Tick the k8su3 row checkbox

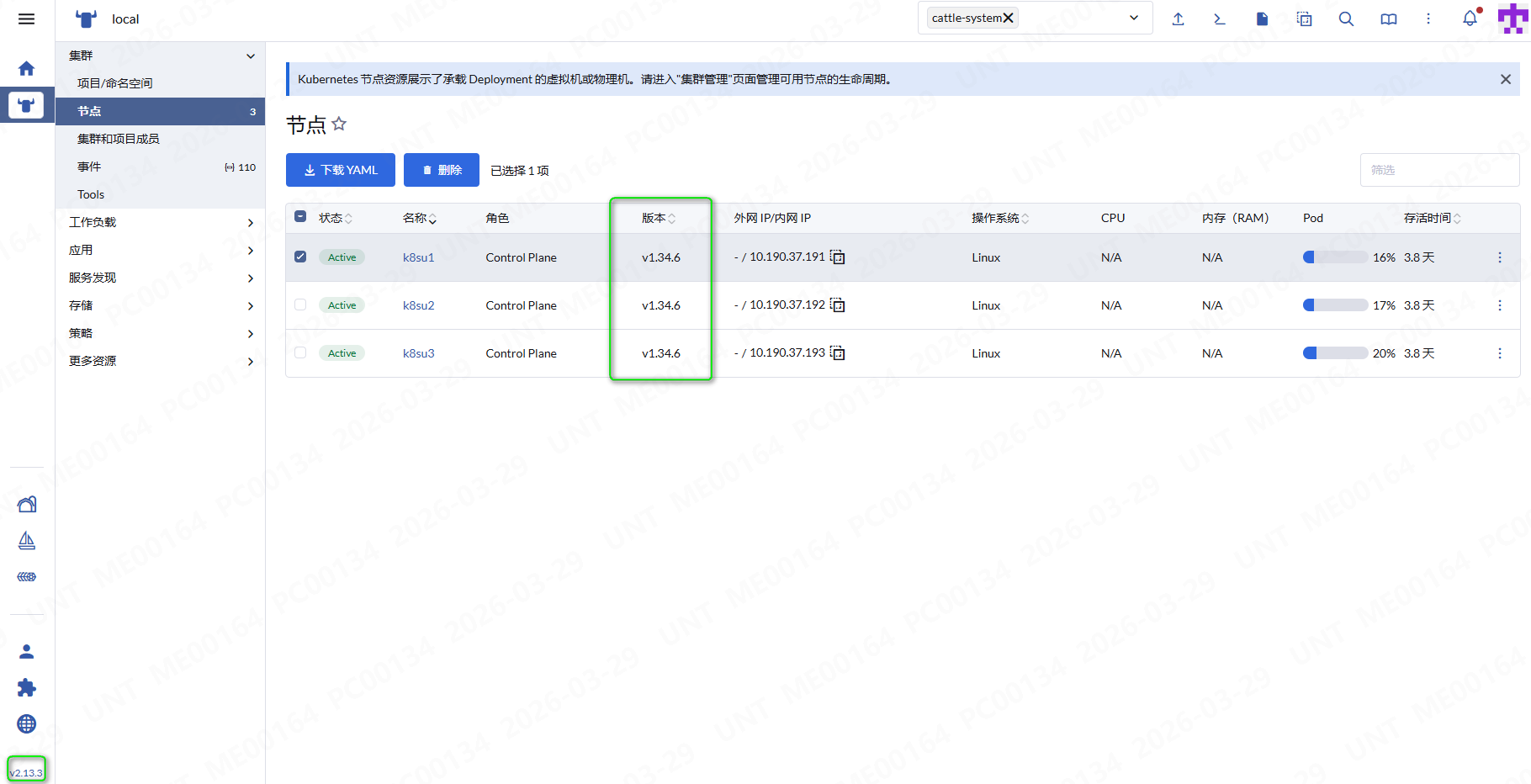300,352
